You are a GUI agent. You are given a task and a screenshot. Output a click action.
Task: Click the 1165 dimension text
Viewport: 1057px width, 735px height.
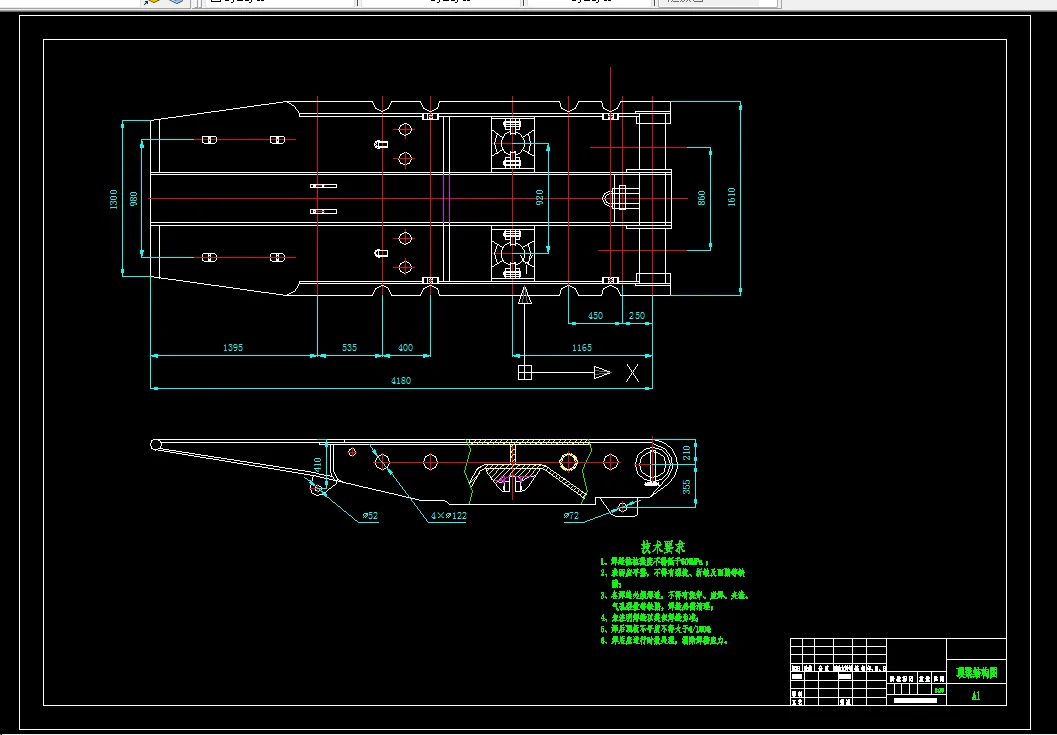(581, 348)
